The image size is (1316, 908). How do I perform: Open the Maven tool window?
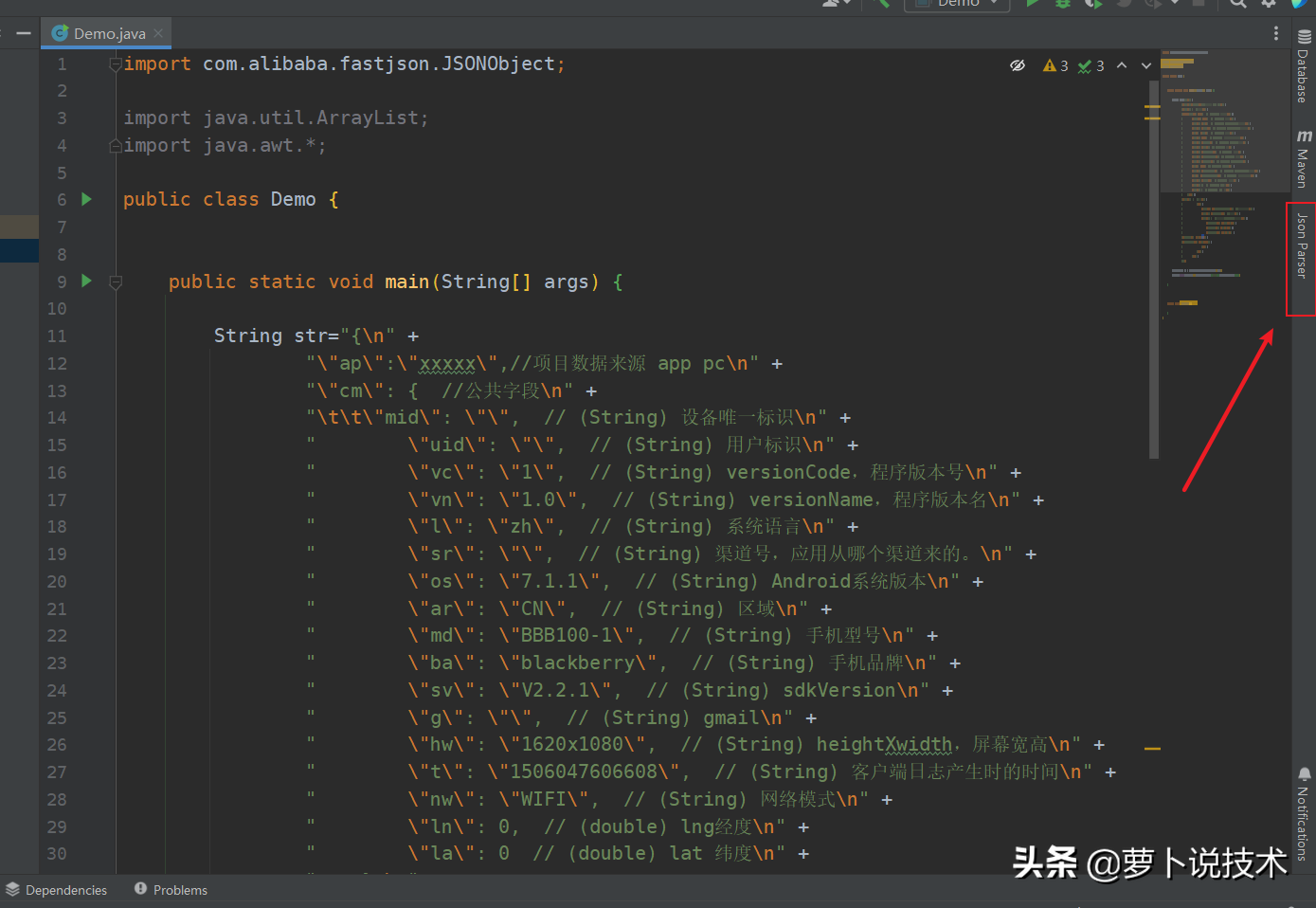point(1304,159)
